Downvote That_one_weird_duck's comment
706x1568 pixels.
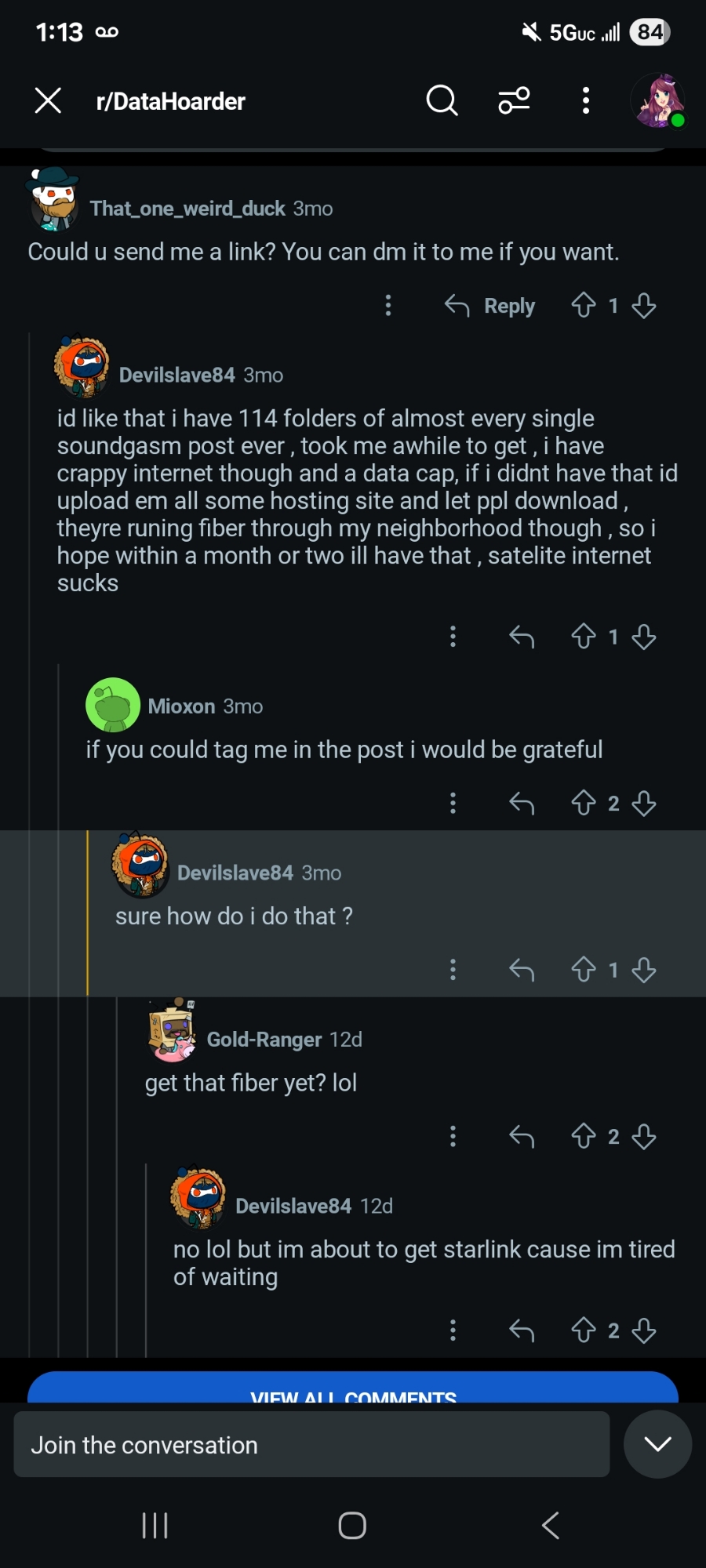pyautogui.click(x=644, y=305)
